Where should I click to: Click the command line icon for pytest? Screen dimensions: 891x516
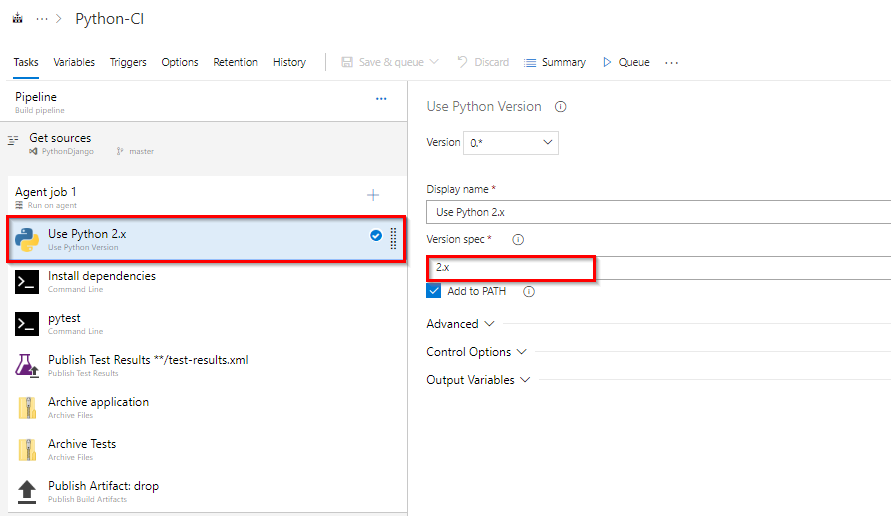pyautogui.click(x=27, y=324)
